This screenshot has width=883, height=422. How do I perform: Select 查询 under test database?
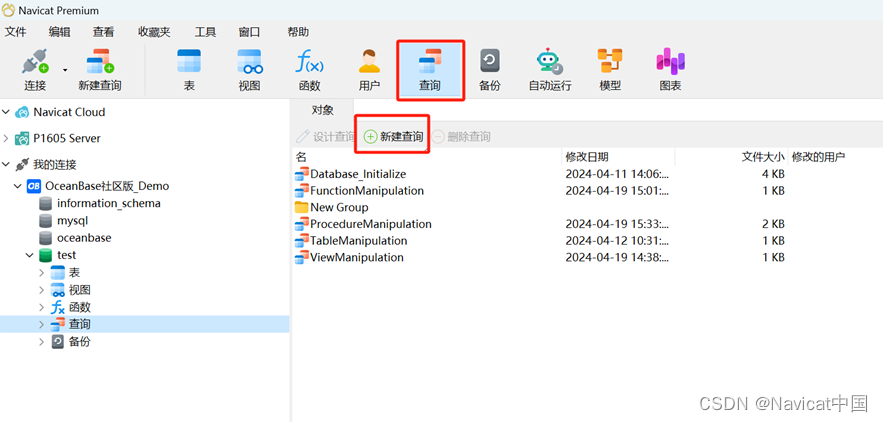pos(79,325)
